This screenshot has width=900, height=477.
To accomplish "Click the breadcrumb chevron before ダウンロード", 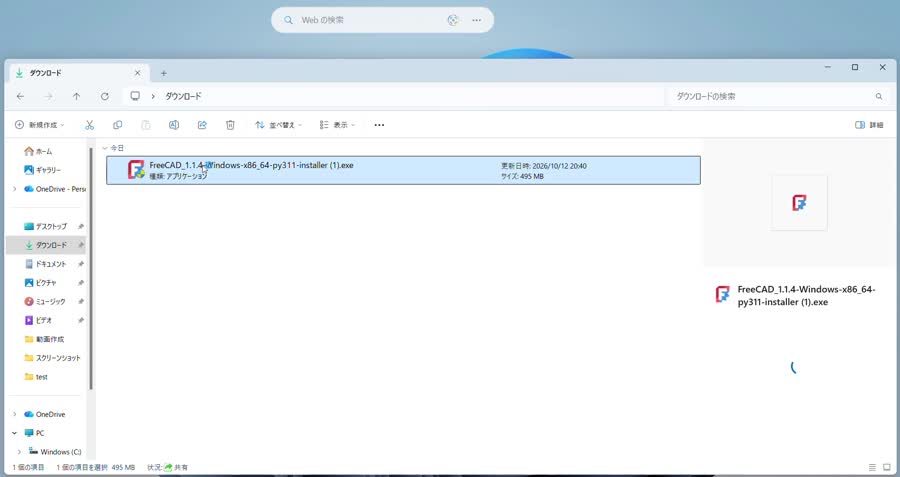I will pos(153,96).
